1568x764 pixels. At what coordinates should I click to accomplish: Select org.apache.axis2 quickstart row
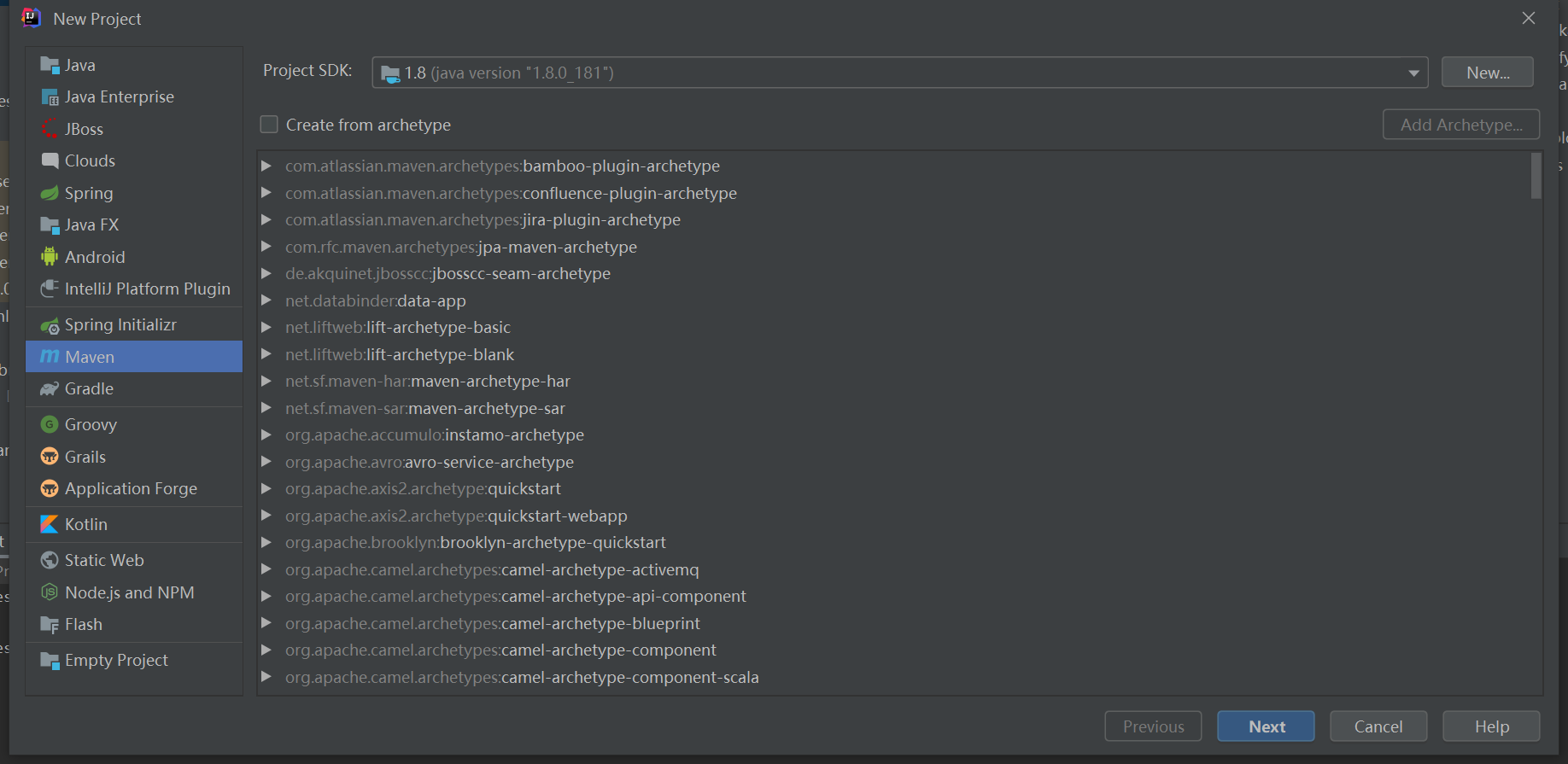894,489
